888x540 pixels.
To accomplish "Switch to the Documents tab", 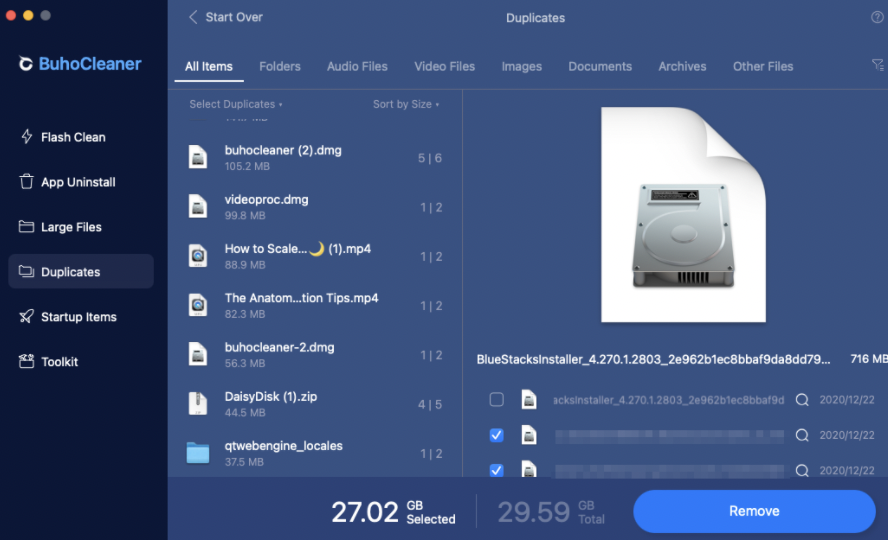I will 600,66.
